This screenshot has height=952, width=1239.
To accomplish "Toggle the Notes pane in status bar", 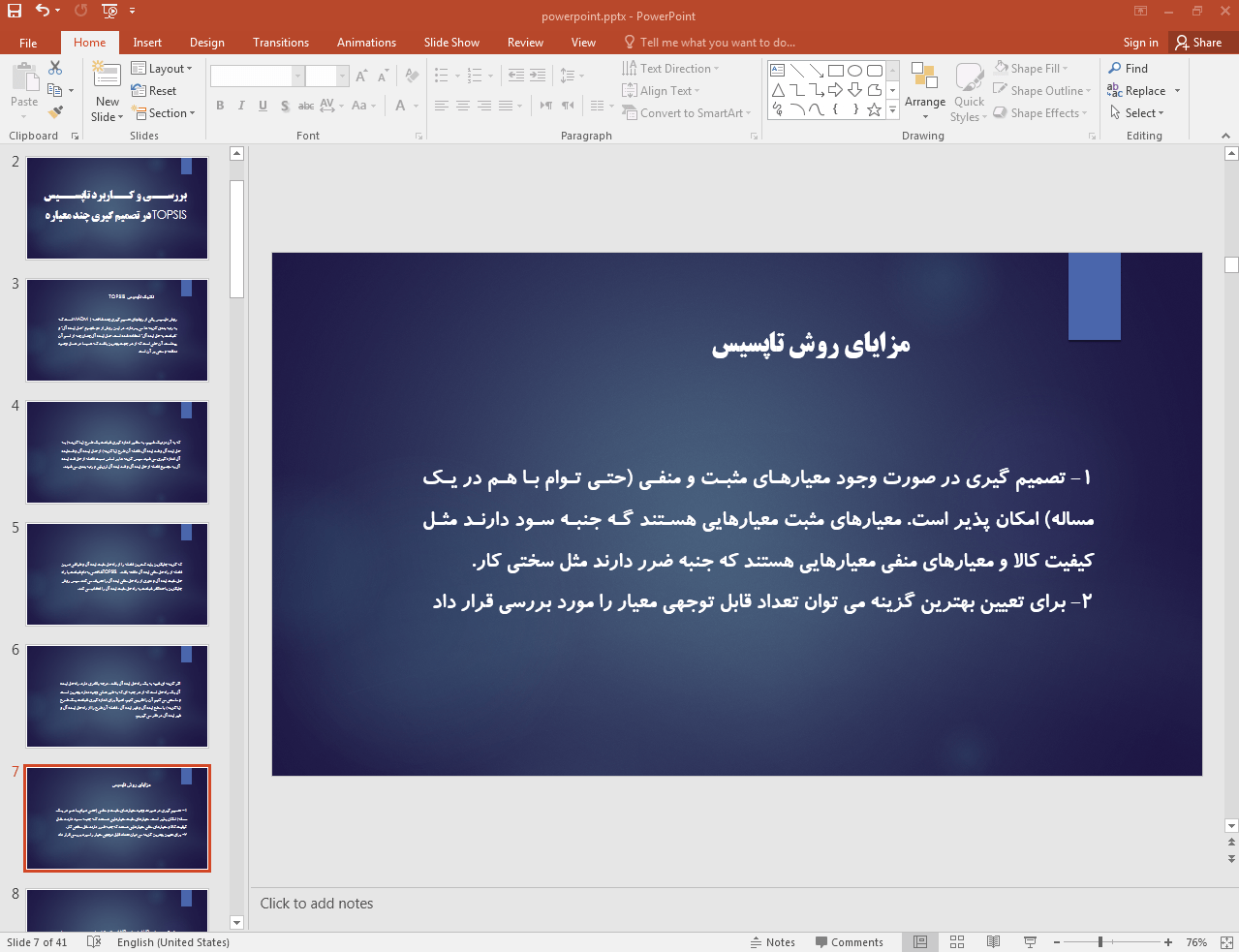I will pos(772,942).
